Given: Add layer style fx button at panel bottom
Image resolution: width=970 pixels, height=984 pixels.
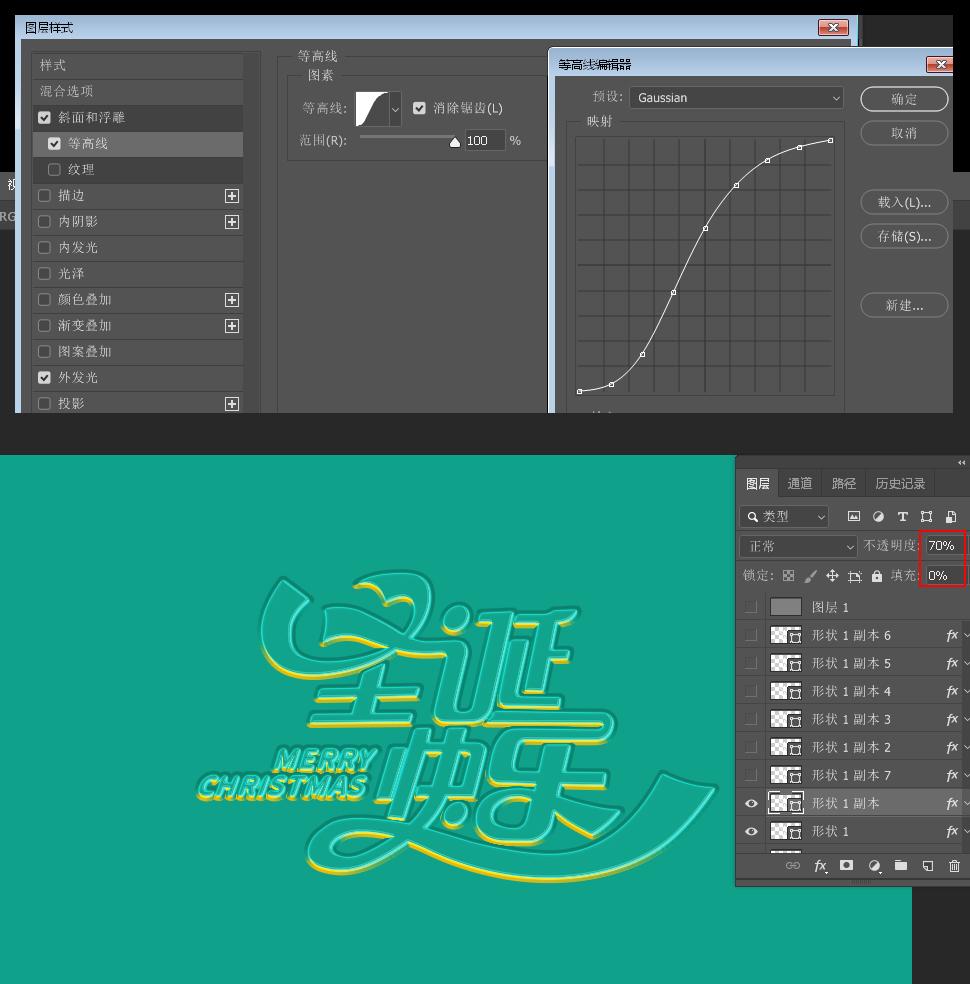Looking at the screenshot, I should 820,866.
